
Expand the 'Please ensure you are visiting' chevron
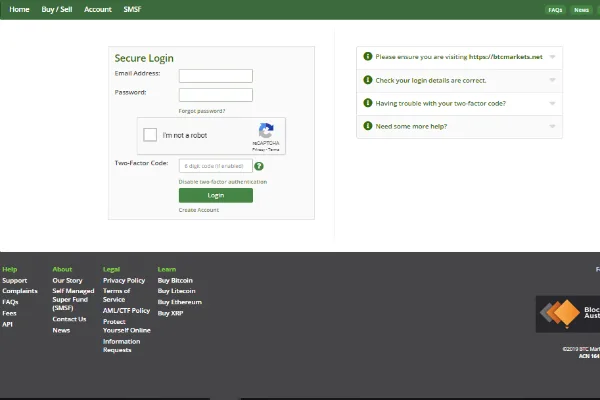point(553,57)
